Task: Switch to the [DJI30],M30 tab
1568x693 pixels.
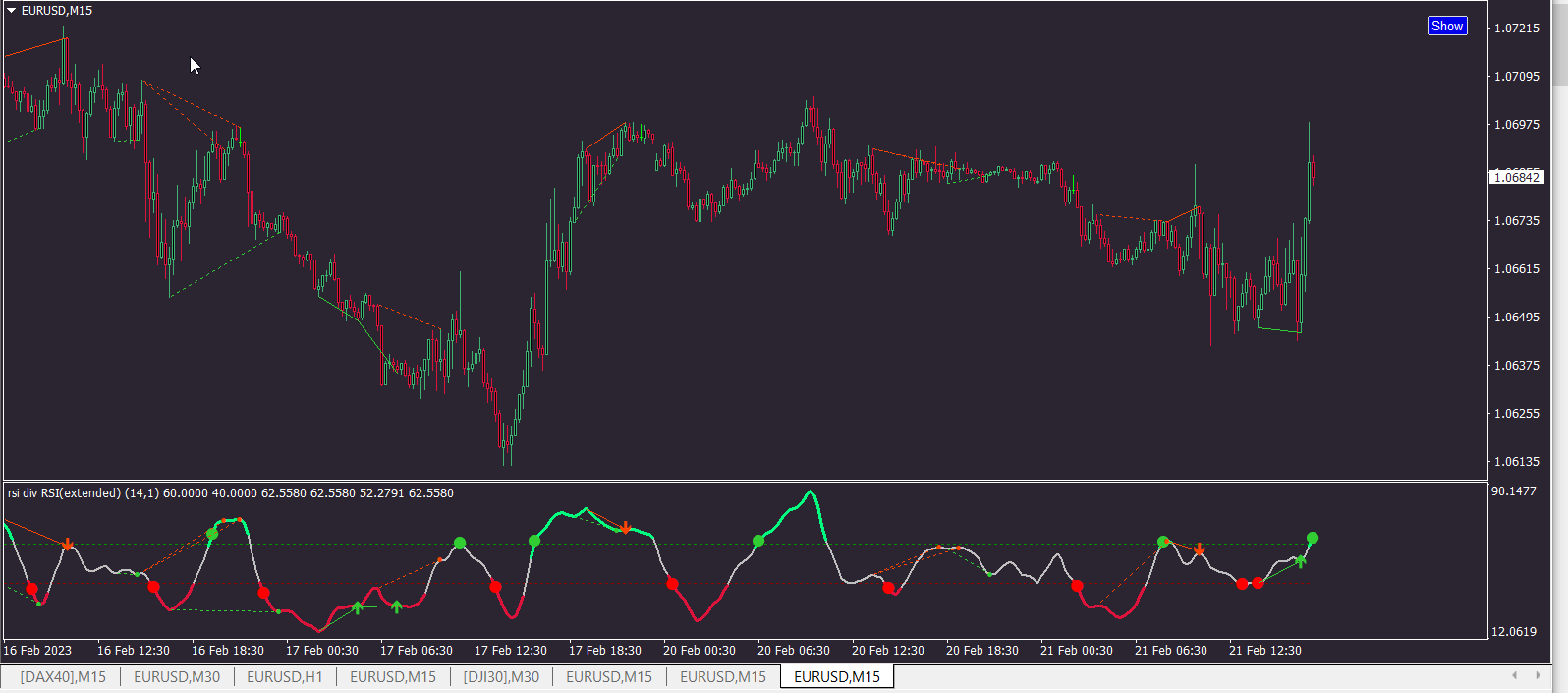Action: (x=501, y=677)
